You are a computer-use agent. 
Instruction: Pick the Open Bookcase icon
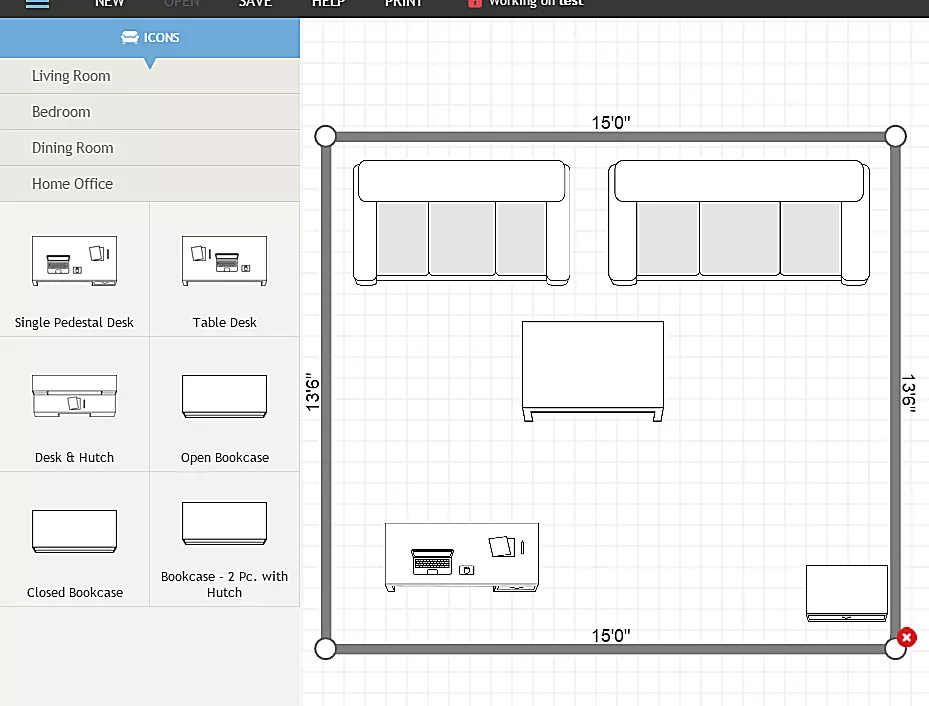click(x=225, y=396)
